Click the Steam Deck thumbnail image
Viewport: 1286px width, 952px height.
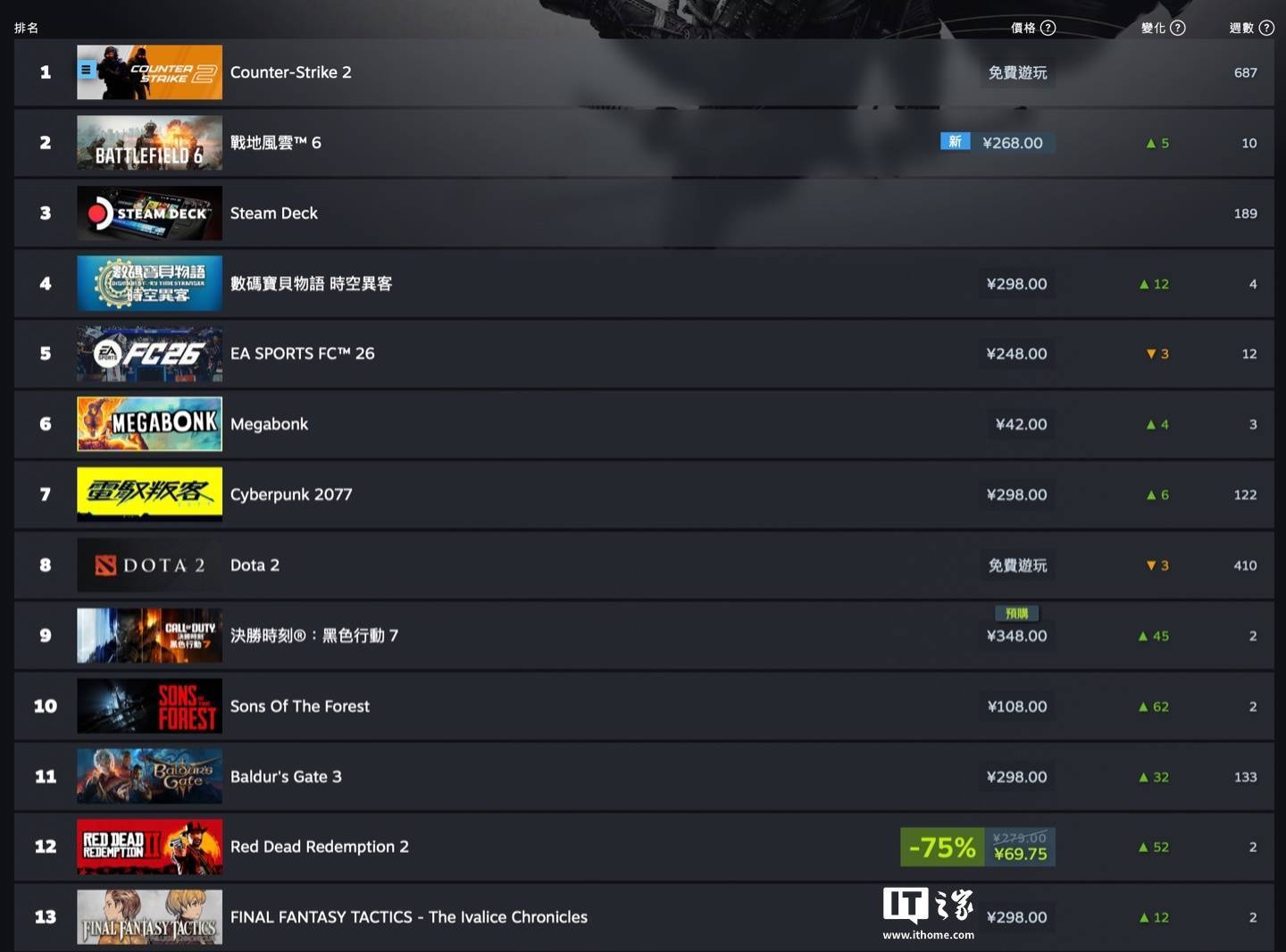[x=149, y=213]
